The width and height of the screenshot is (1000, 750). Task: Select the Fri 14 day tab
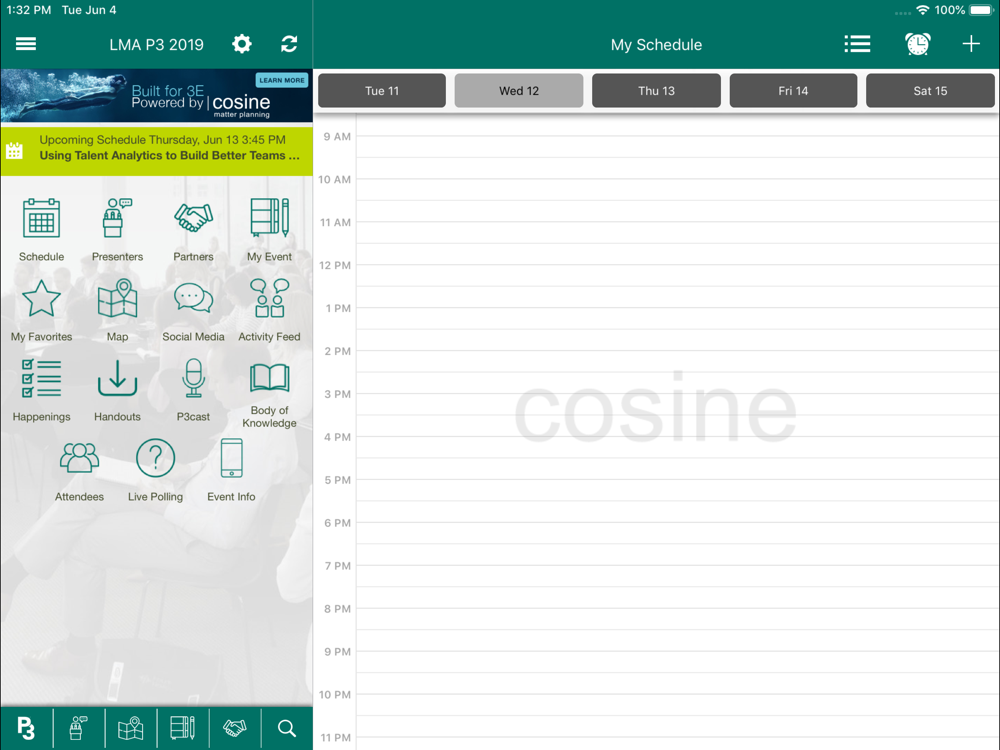click(x=793, y=91)
